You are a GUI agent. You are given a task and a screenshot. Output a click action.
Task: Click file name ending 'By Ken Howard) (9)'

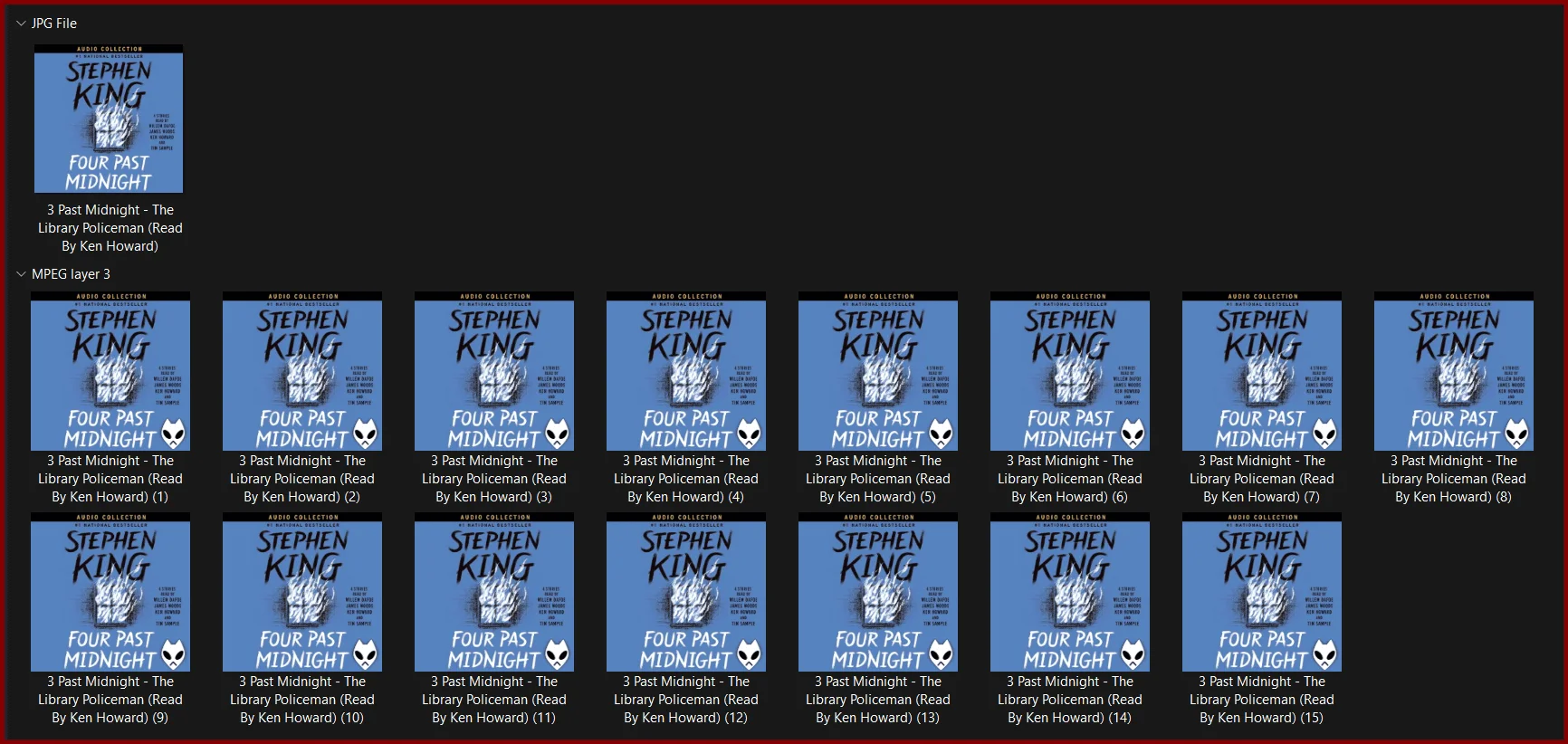tap(110, 700)
